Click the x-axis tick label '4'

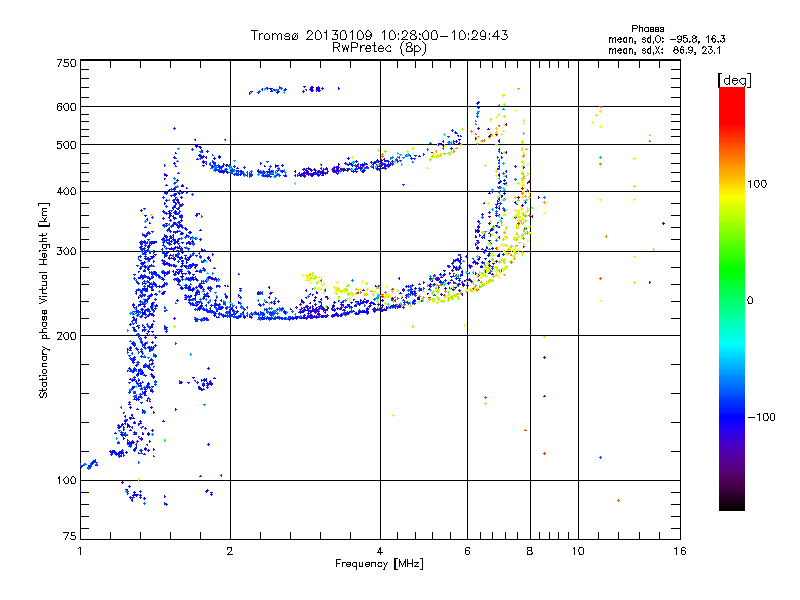pos(380,551)
